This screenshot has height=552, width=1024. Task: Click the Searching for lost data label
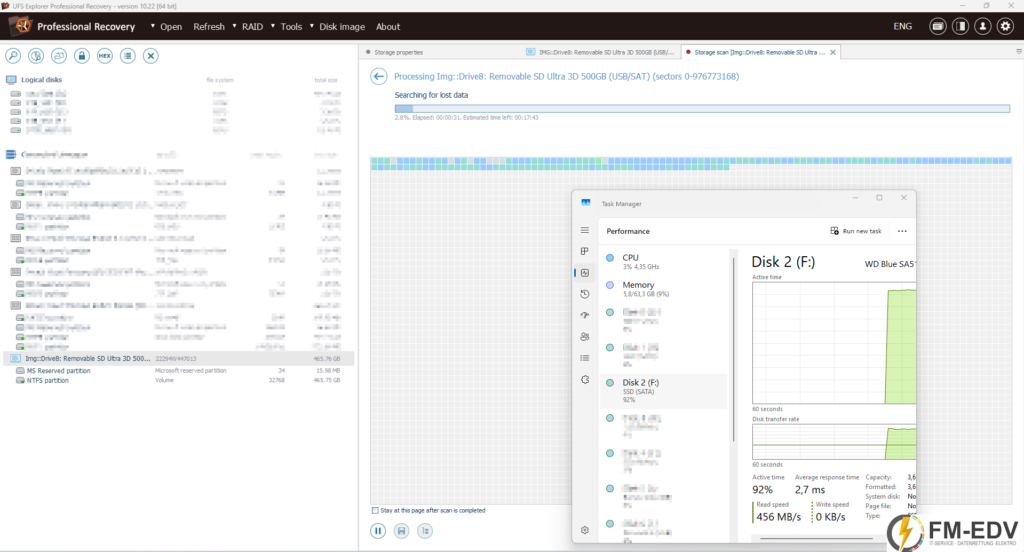431,95
